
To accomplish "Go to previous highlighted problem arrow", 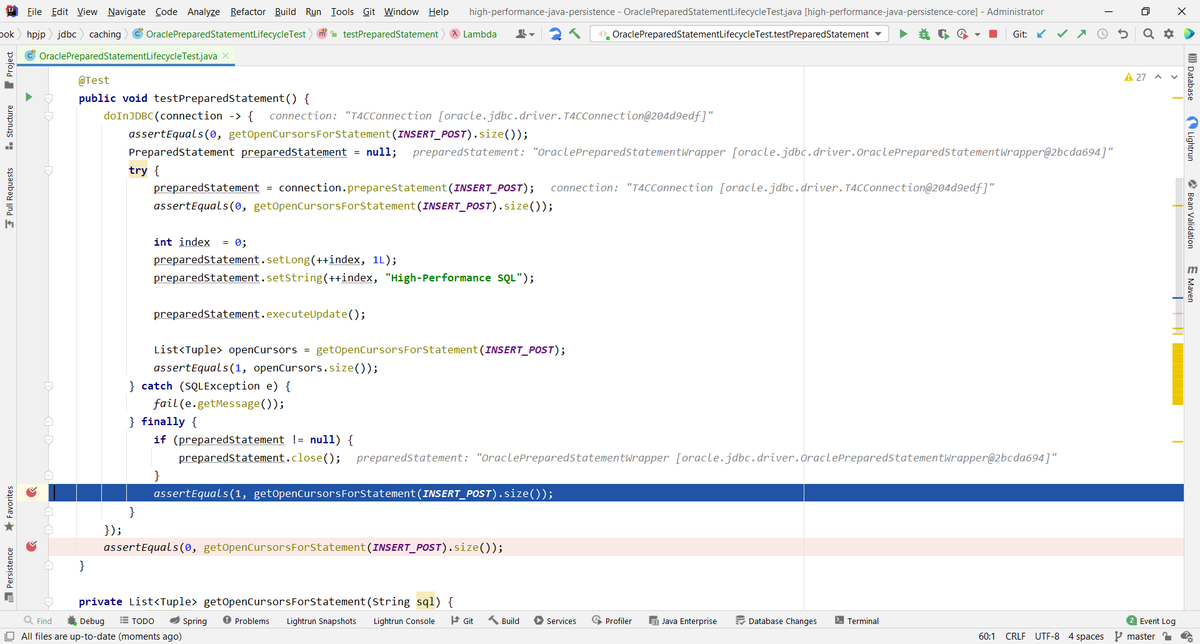I will pyautogui.click(x=1158, y=77).
